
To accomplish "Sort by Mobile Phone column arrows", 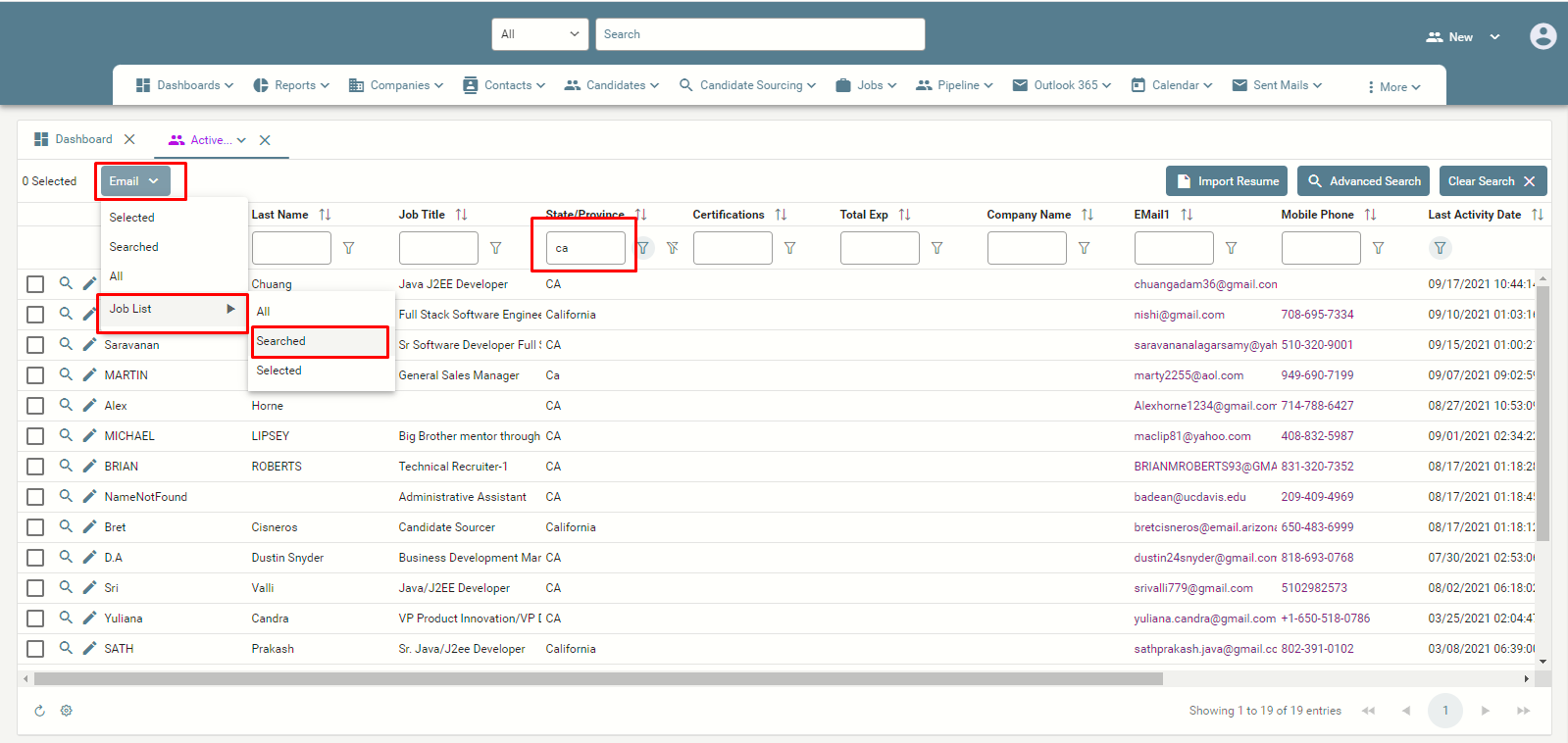I will 1370,215.
